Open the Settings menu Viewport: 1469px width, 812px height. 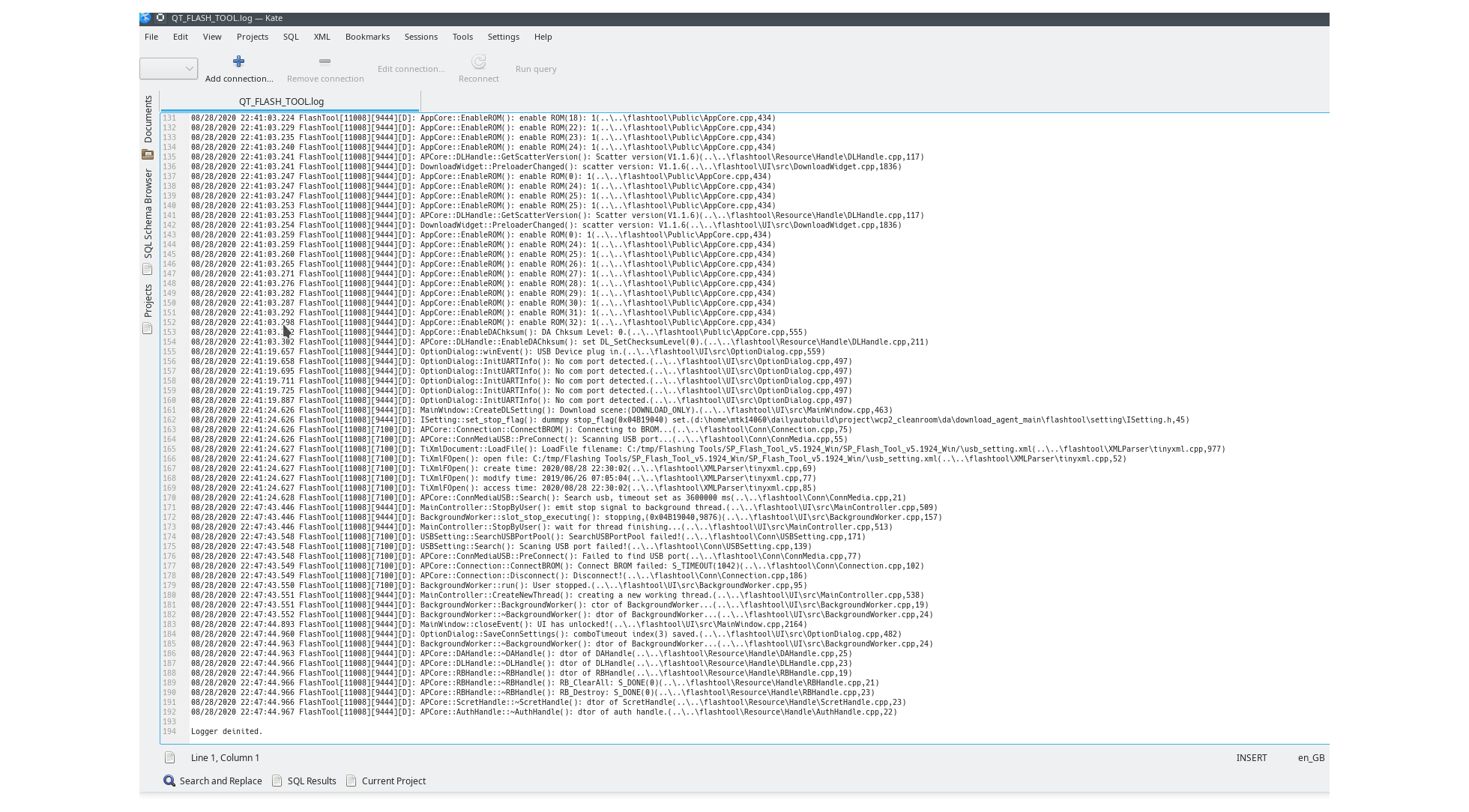[x=504, y=37]
